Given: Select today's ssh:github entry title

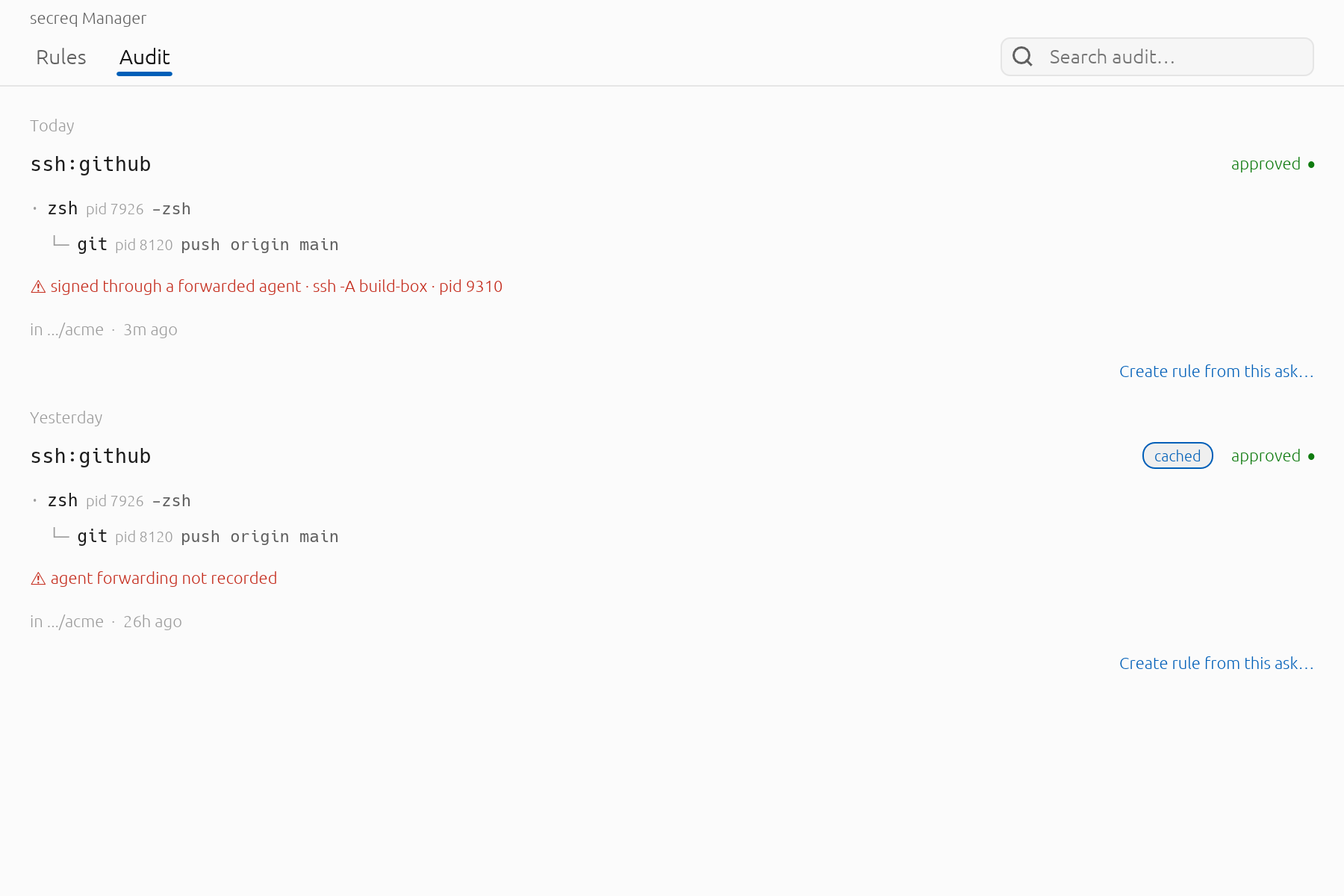Looking at the screenshot, I should click(x=90, y=164).
